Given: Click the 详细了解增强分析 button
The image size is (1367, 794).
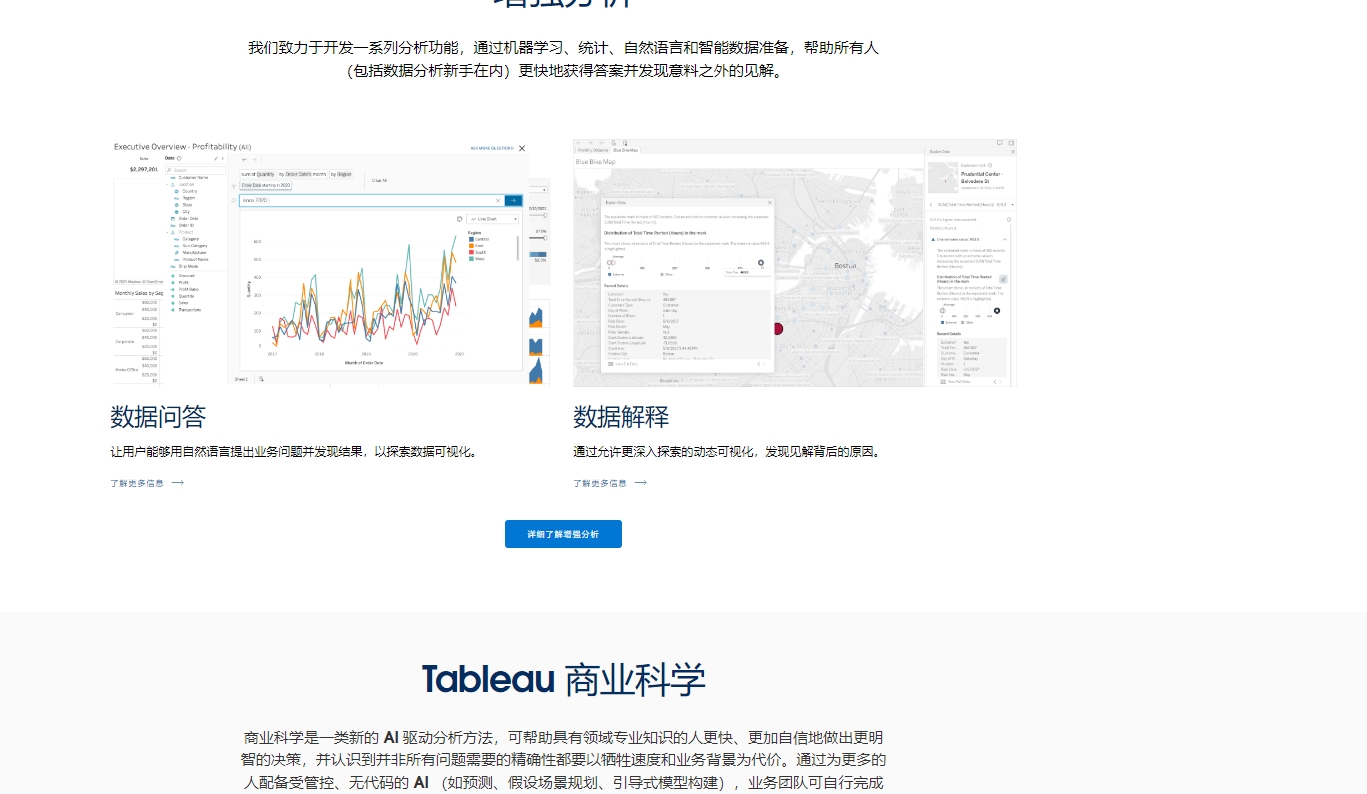Looking at the screenshot, I should tap(563, 534).
